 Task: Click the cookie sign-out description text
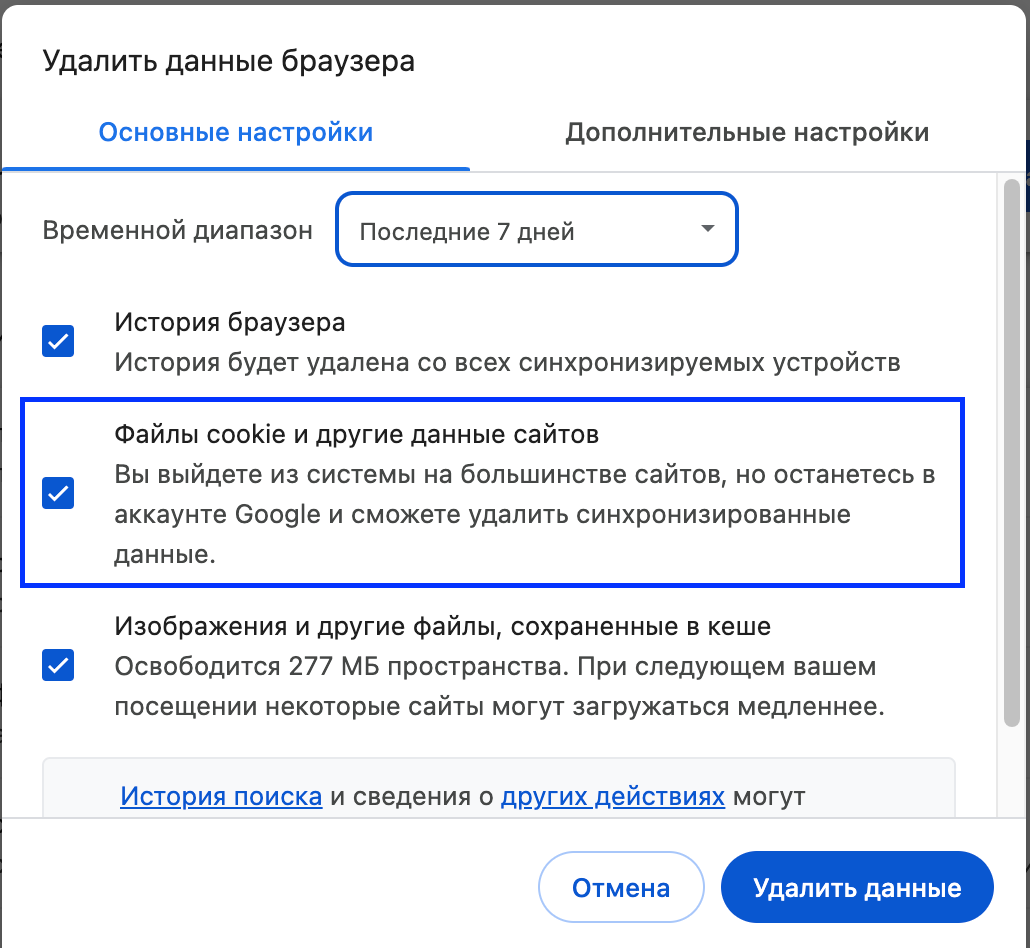tap(524, 514)
